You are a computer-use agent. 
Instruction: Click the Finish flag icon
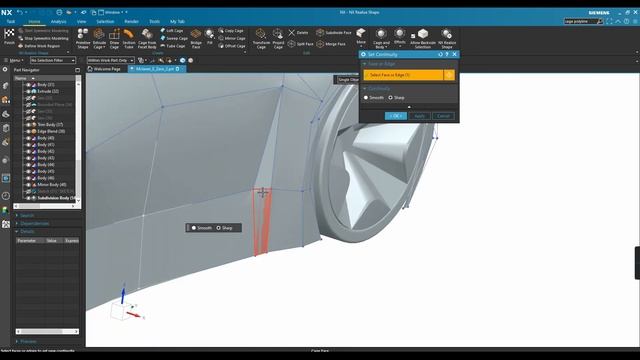pos(9,33)
